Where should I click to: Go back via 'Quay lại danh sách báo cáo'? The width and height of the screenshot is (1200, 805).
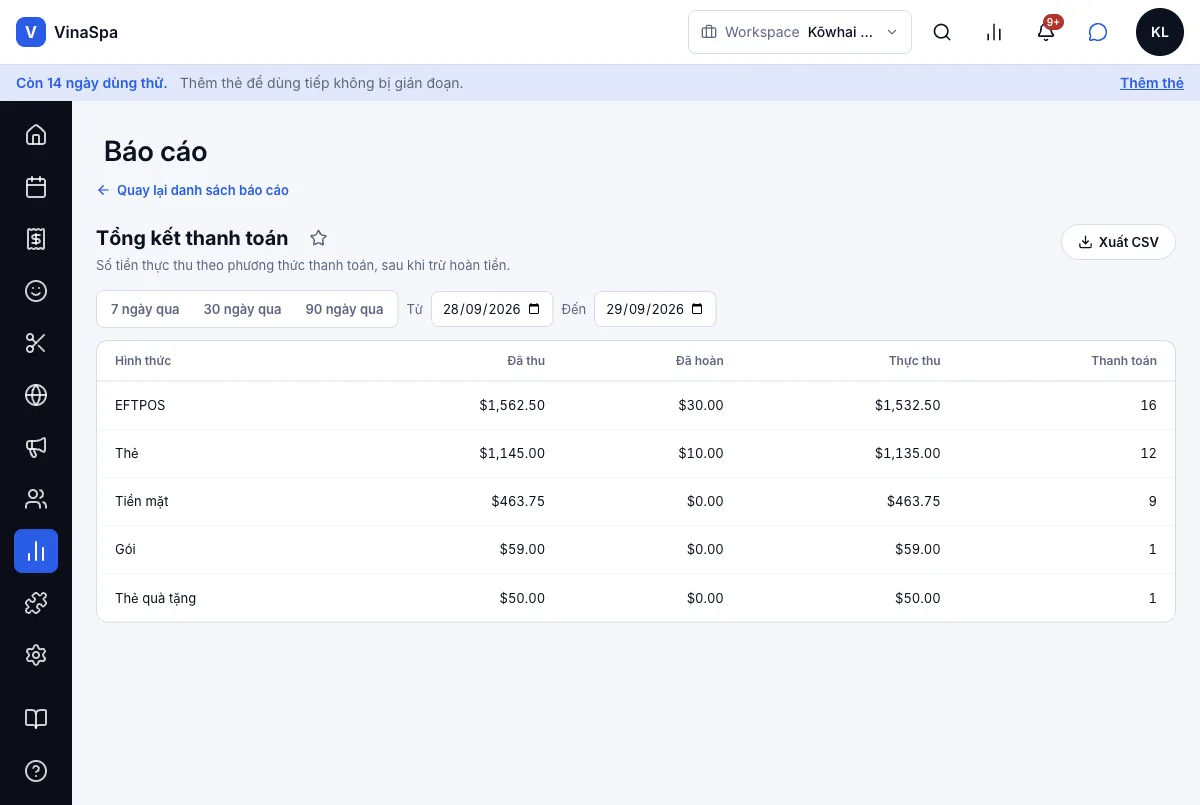tap(193, 190)
